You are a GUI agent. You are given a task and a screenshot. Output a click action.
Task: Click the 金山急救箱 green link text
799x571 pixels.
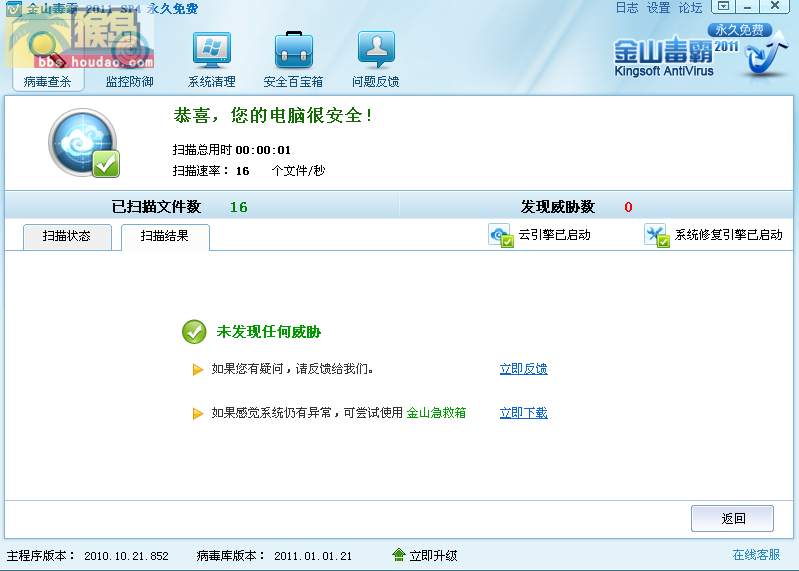click(436, 413)
